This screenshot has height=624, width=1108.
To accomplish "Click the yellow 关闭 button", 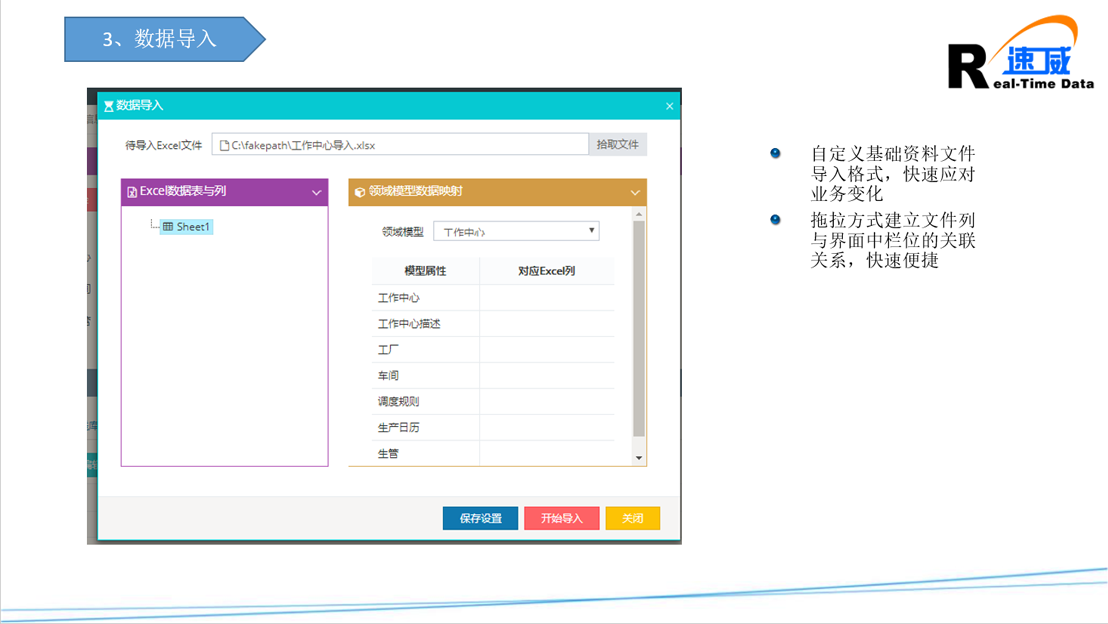I will 632,518.
